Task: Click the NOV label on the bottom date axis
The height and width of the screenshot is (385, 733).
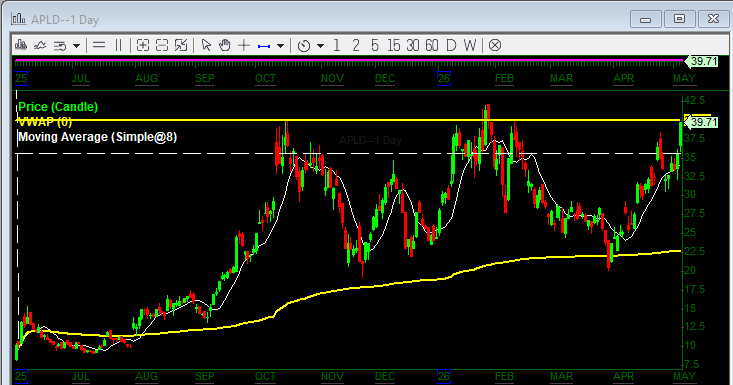Action: tap(332, 376)
